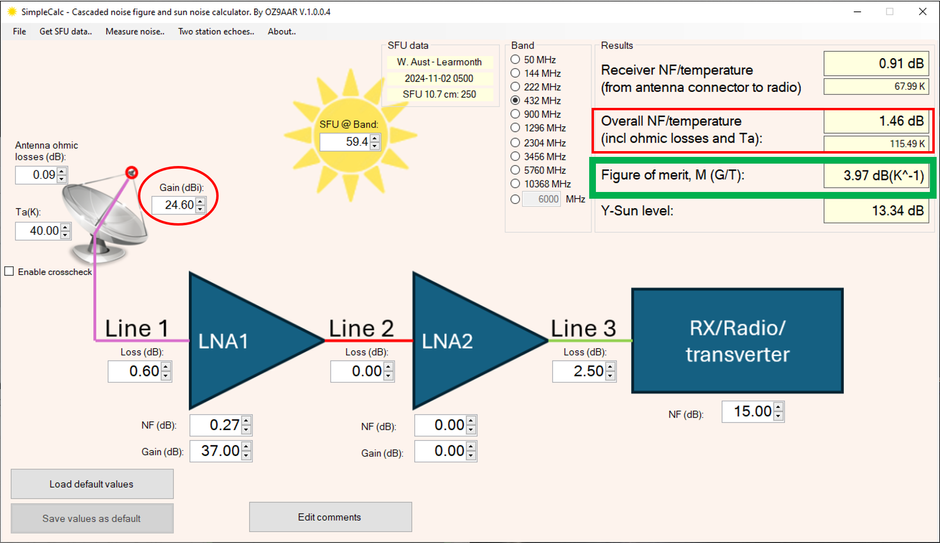Select the 222 MHz band radio button
Image resolution: width=940 pixels, height=543 pixels.
pyautogui.click(x=515, y=87)
